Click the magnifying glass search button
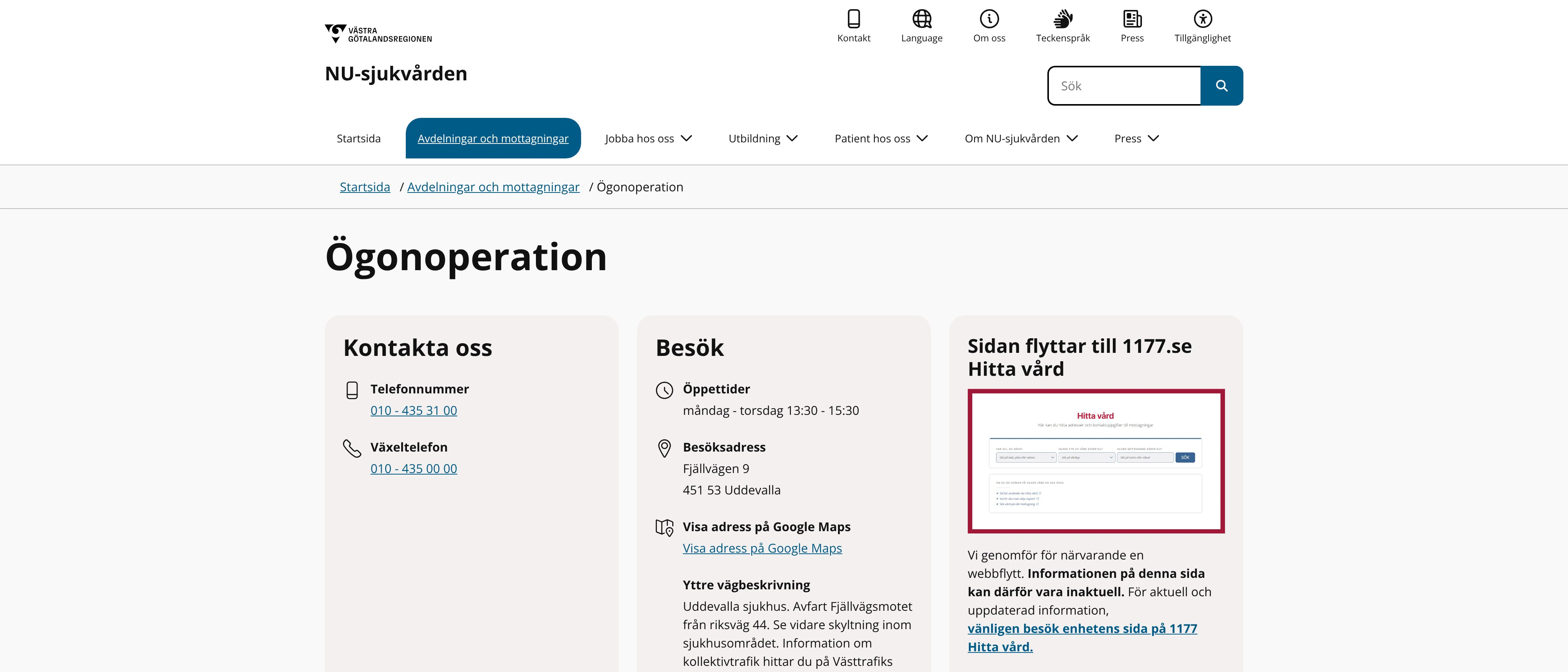This screenshot has height=672, width=1568. (1221, 86)
